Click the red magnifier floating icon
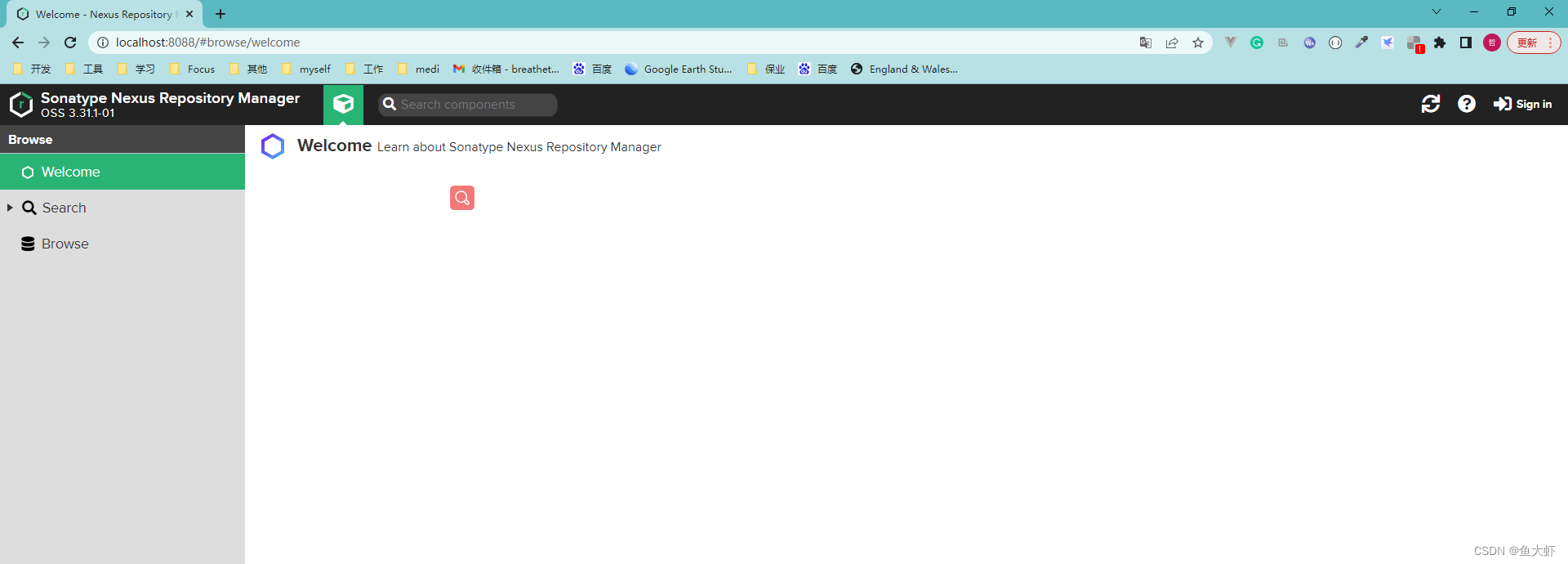The height and width of the screenshot is (564, 1568). [x=462, y=198]
